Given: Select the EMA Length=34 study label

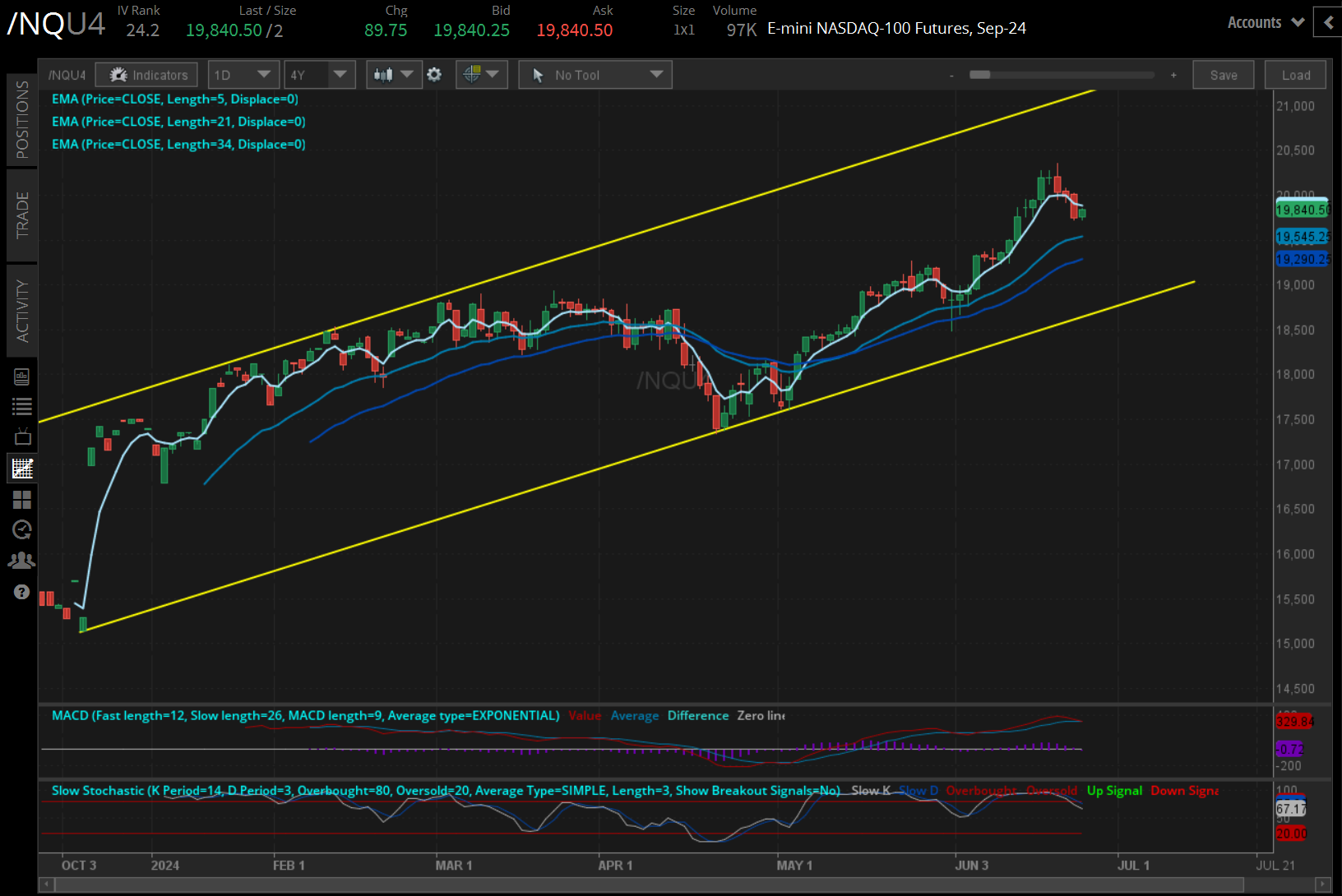Looking at the screenshot, I should click(x=178, y=144).
